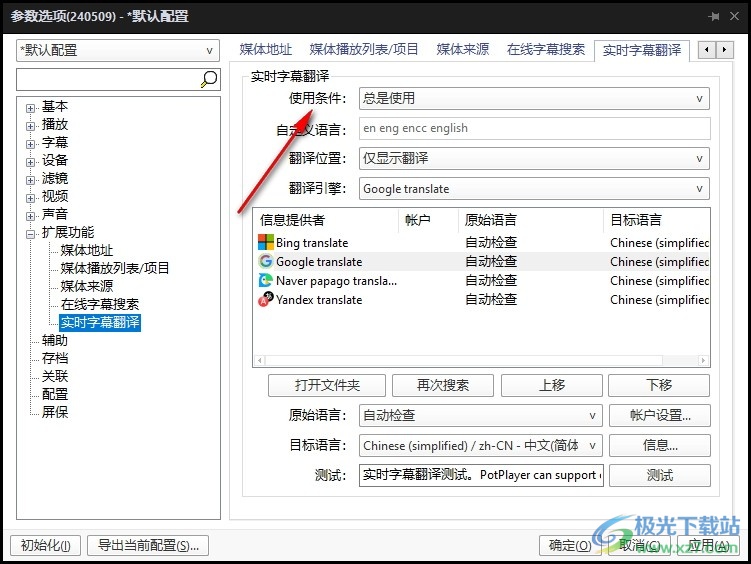The image size is (751, 564).
Task: Click the 上移 button
Action: pos(552,385)
